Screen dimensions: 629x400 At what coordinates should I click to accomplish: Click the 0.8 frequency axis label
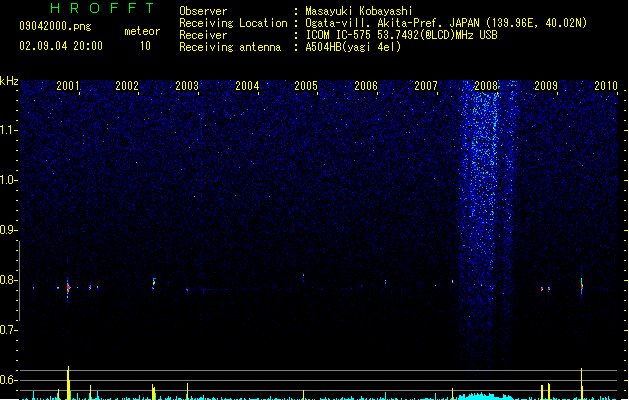click(8, 280)
